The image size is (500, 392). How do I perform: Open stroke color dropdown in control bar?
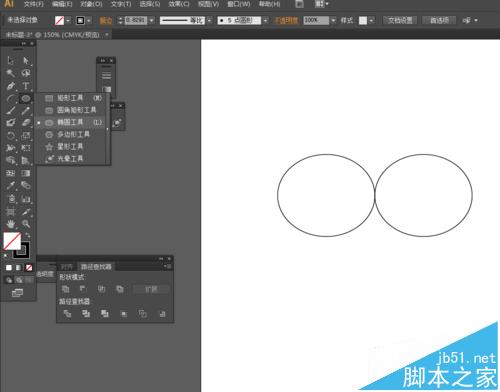click(x=89, y=21)
